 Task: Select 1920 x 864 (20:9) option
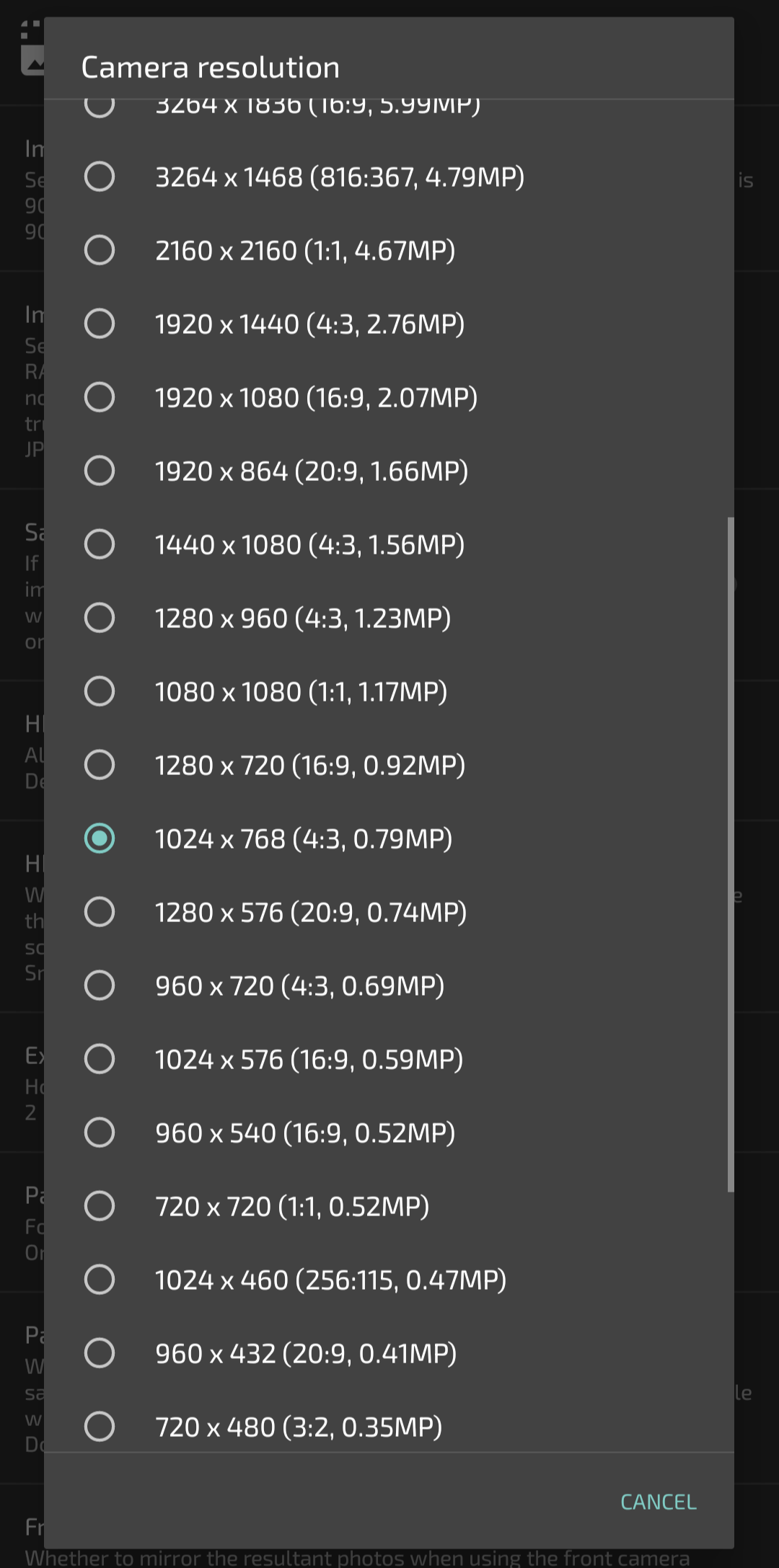389,471
